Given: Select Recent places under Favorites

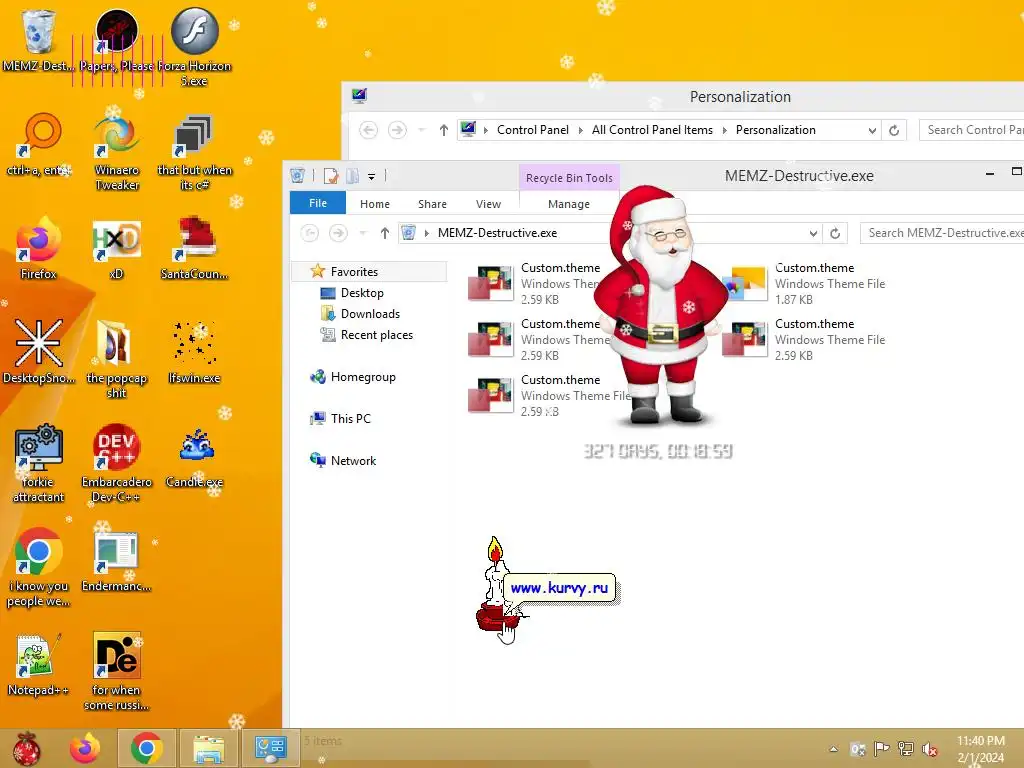Looking at the screenshot, I should tap(376, 335).
